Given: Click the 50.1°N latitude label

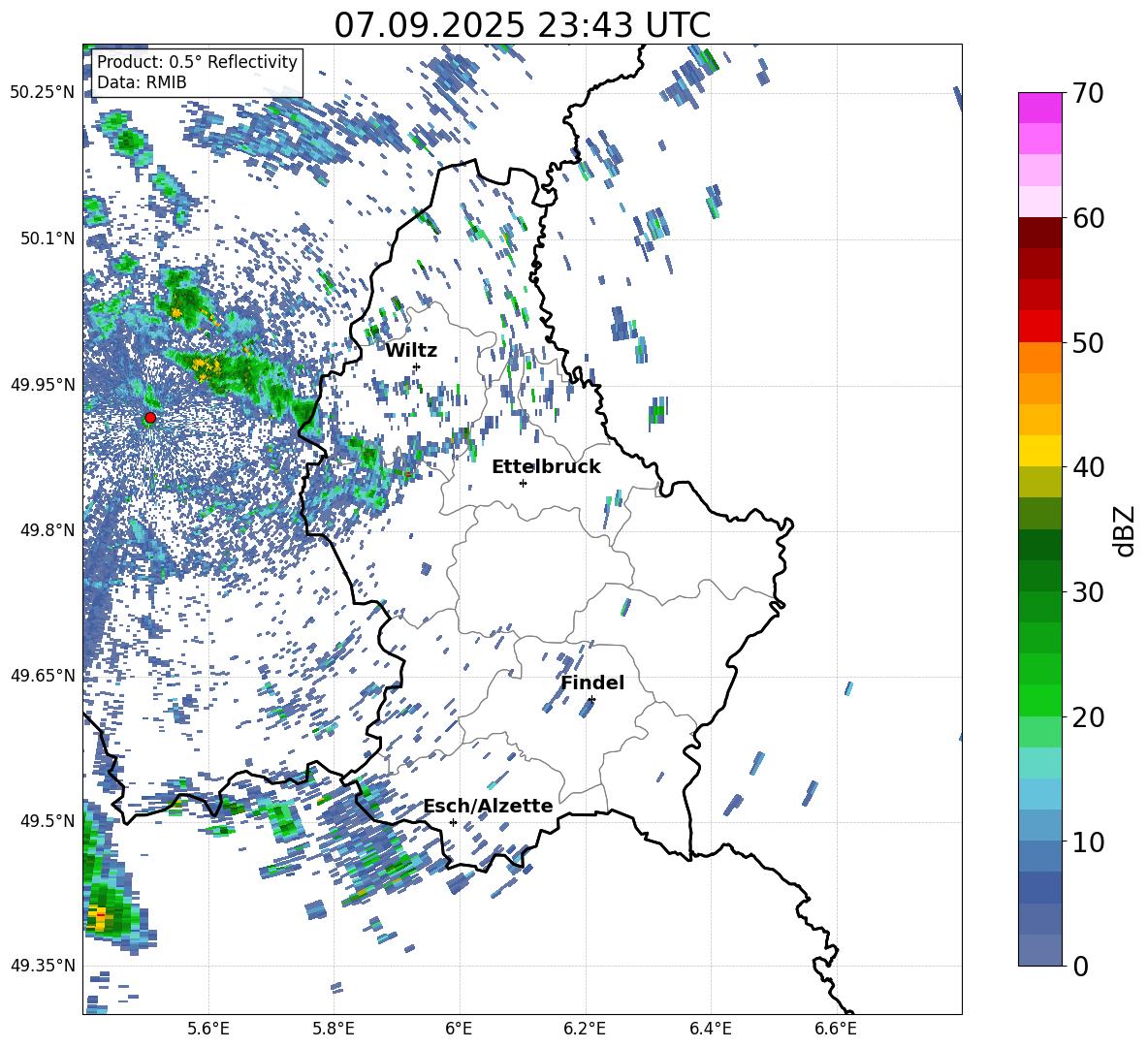Looking at the screenshot, I should tap(47, 238).
